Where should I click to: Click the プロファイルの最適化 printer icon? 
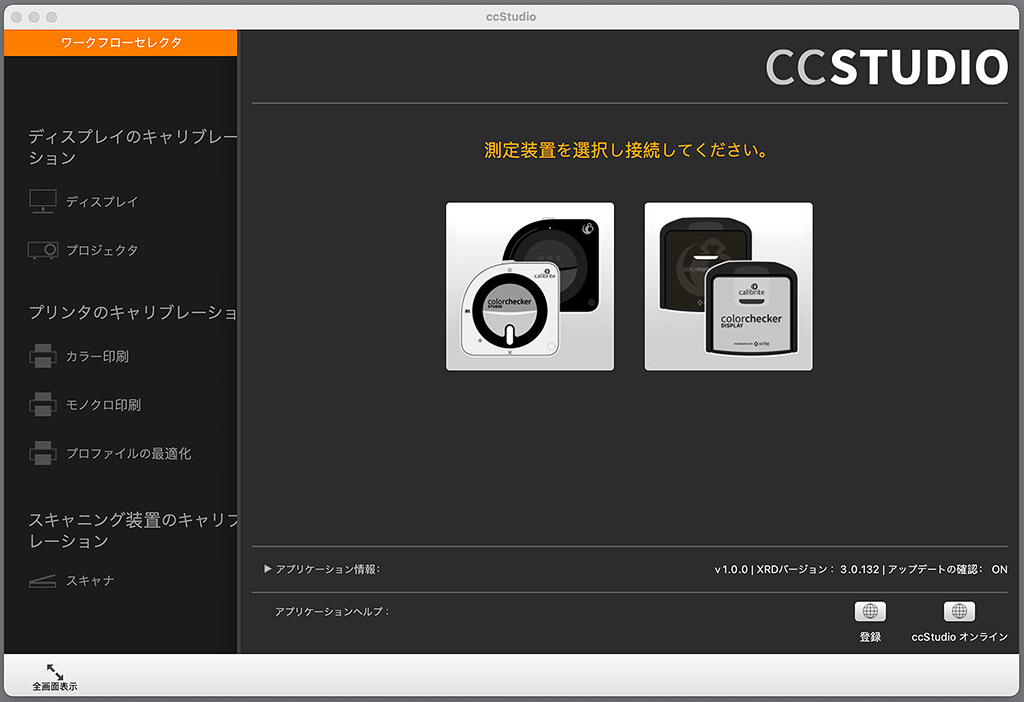click(43, 453)
